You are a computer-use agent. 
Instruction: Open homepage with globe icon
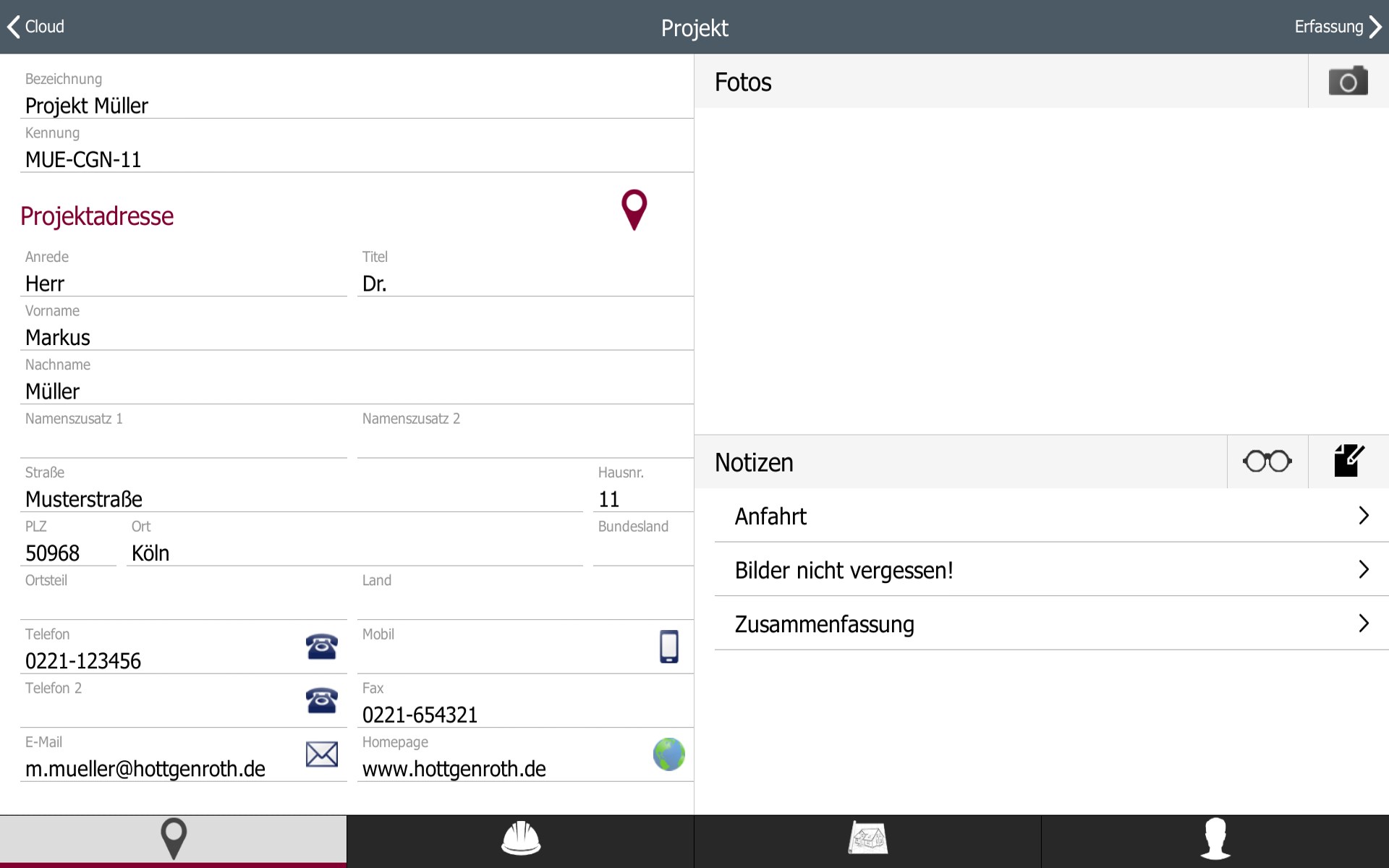[668, 754]
